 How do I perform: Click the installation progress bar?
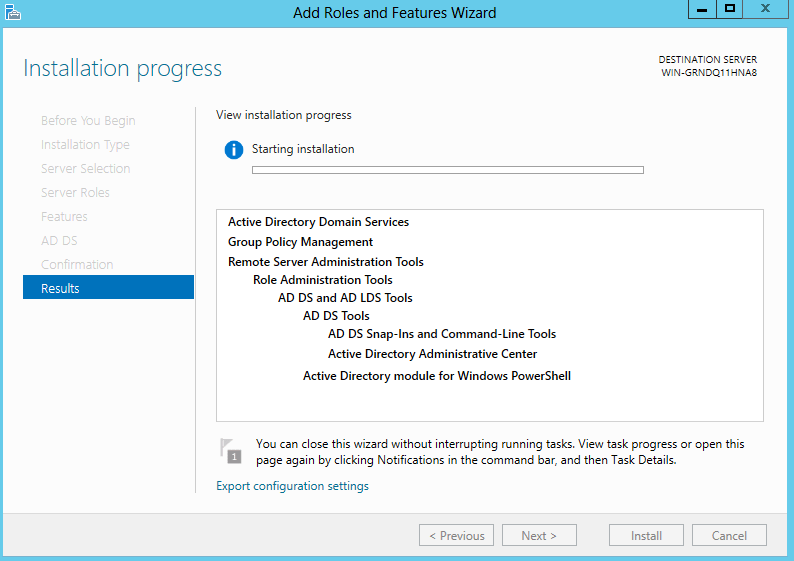click(x=447, y=170)
